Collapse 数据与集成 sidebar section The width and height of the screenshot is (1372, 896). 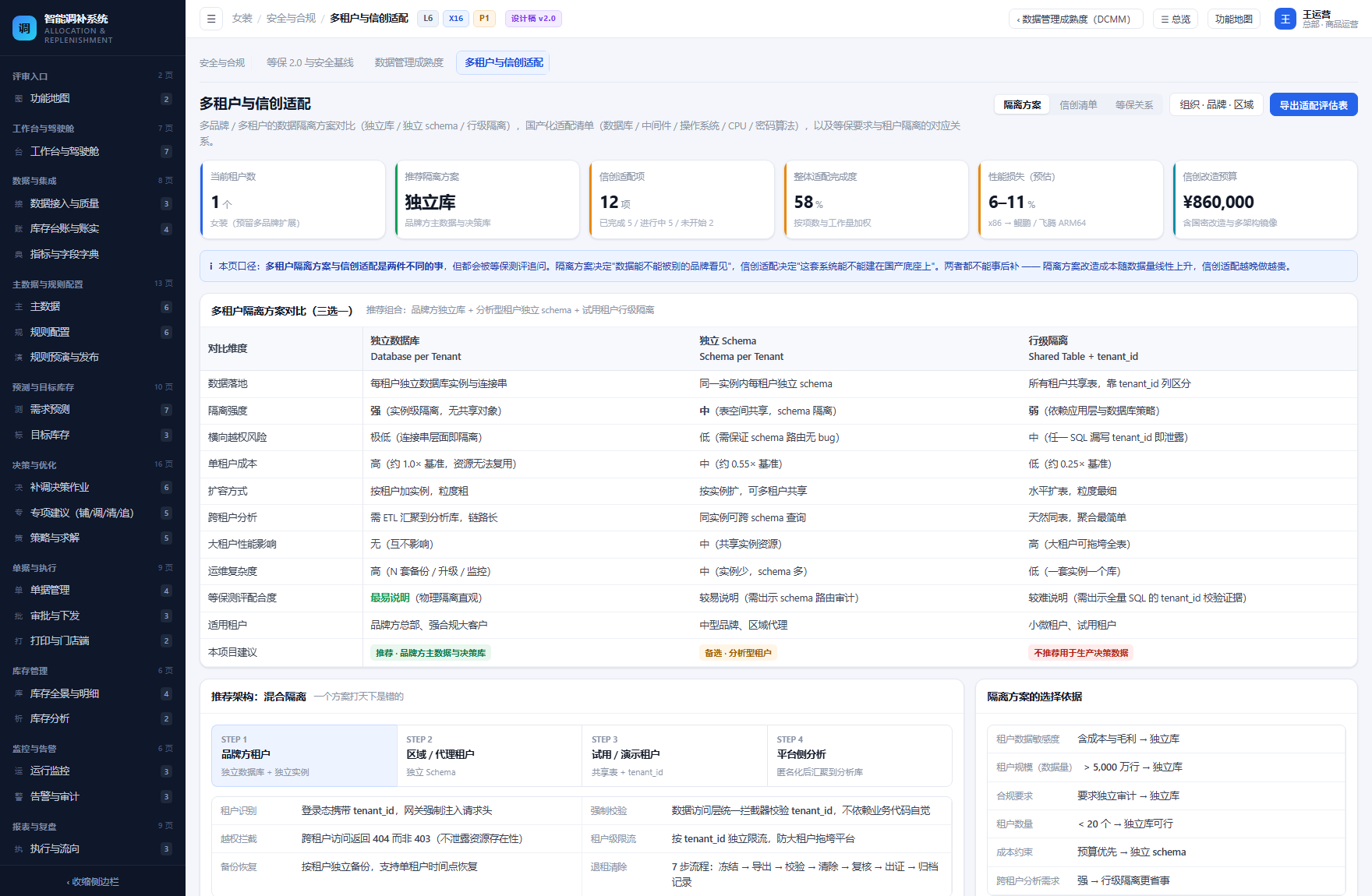point(93,181)
